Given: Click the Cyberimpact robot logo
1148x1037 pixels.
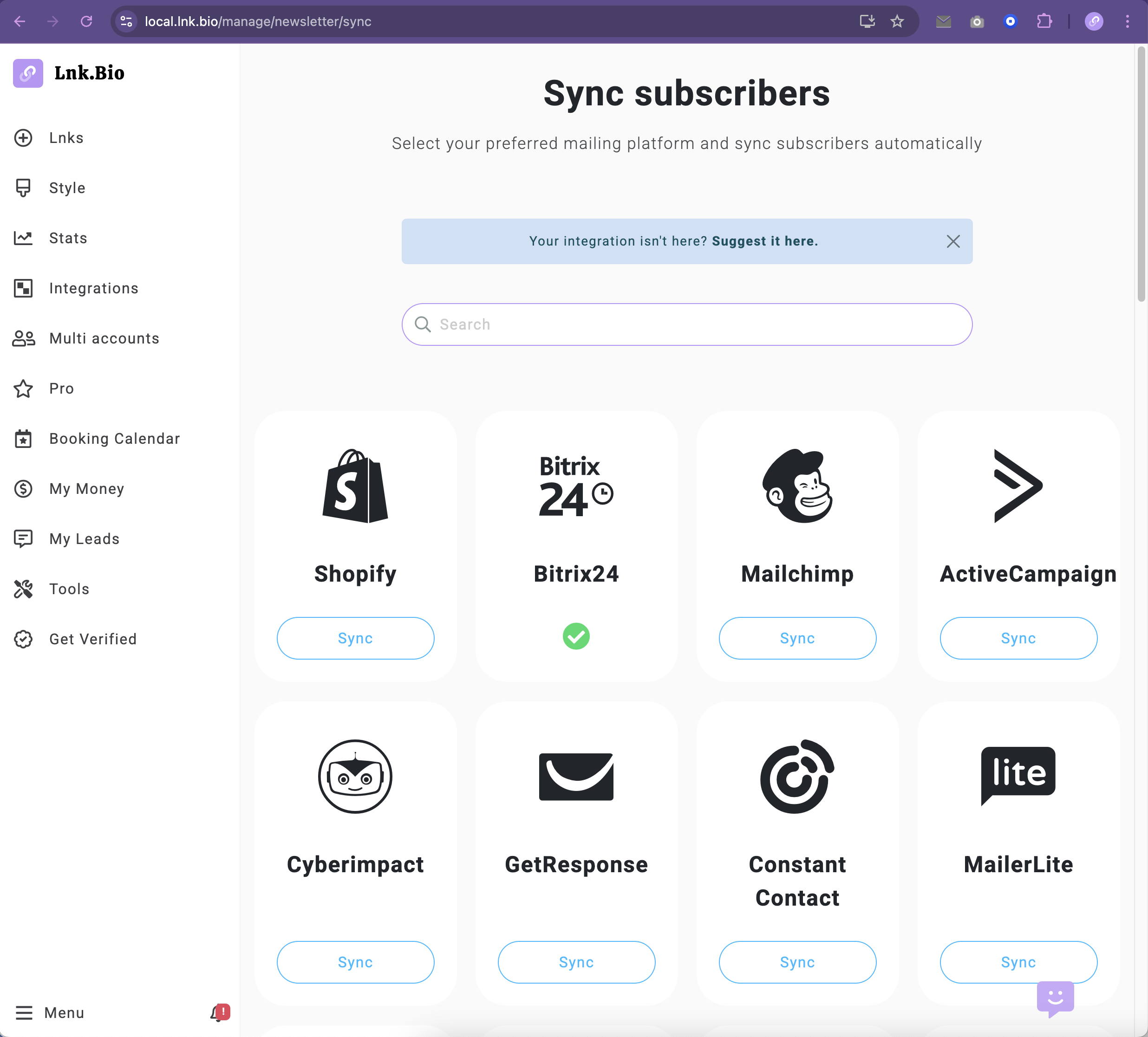Looking at the screenshot, I should [x=355, y=776].
